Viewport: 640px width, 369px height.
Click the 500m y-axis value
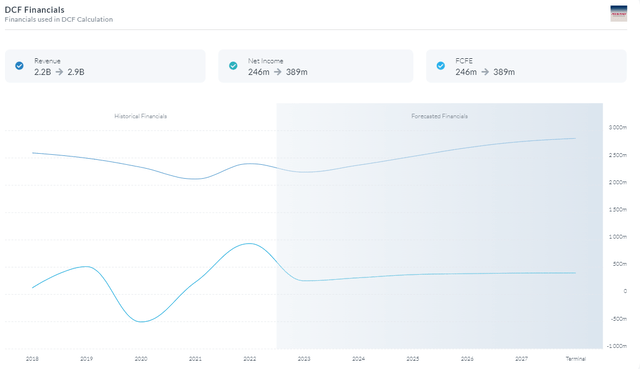point(620,264)
